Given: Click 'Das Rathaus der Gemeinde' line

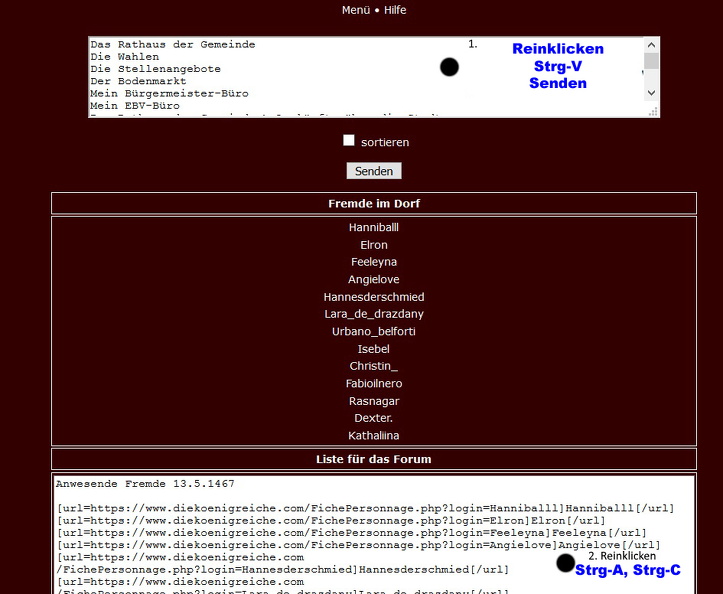Looking at the screenshot, I should point(173,45).
